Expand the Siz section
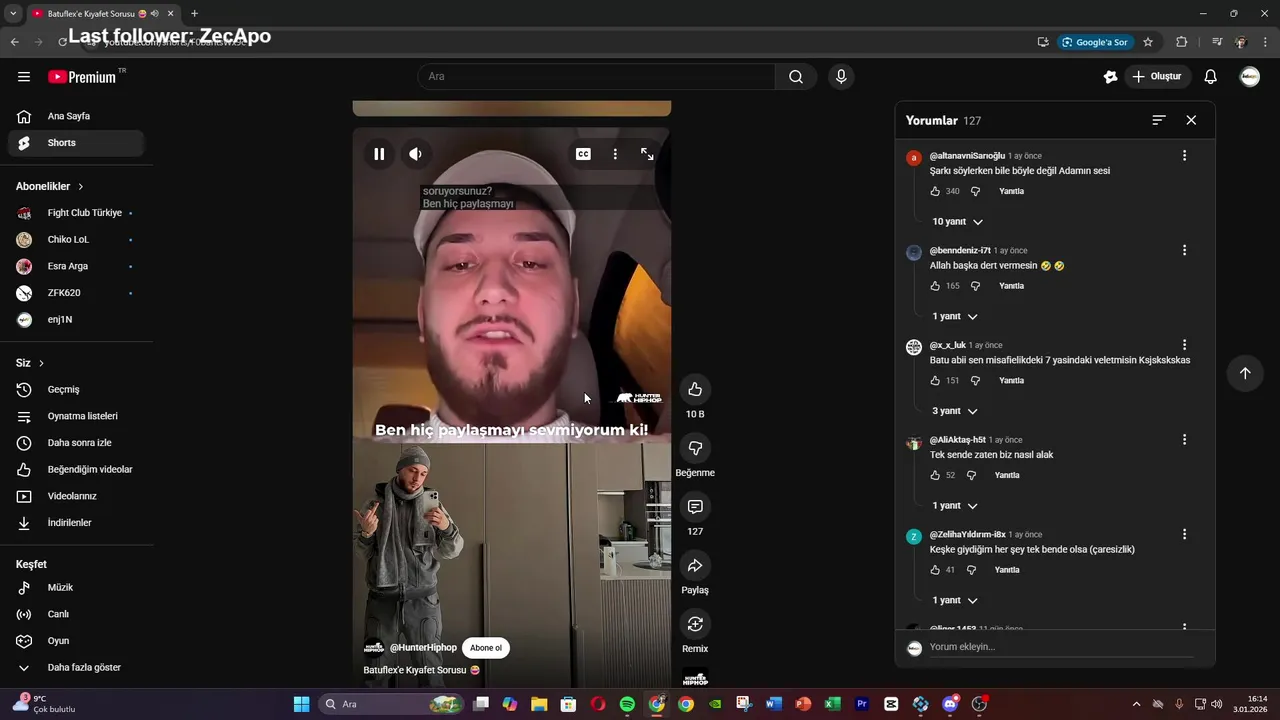Image resolution: width=1280 pixels, height=720 pixels. (30, 363)
